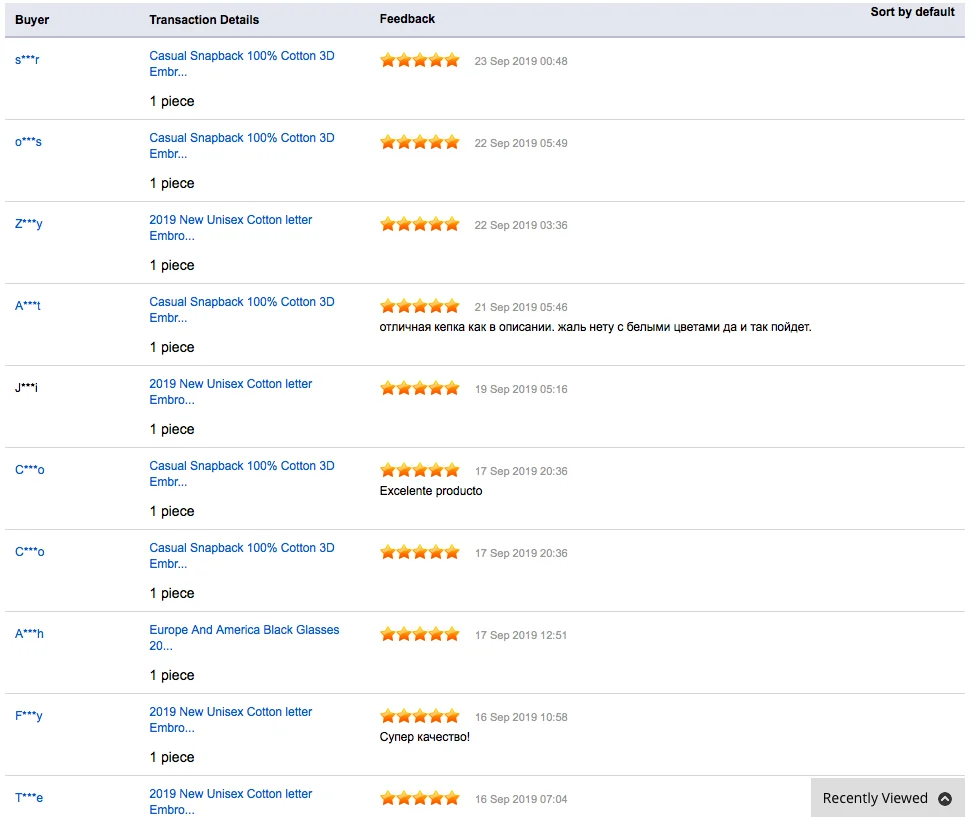Image resolution: width=976 pixels, height=817 pixels.
Task: Click the star rating dated 22 Sep 2019 03:36
Action: pos(420,224)
